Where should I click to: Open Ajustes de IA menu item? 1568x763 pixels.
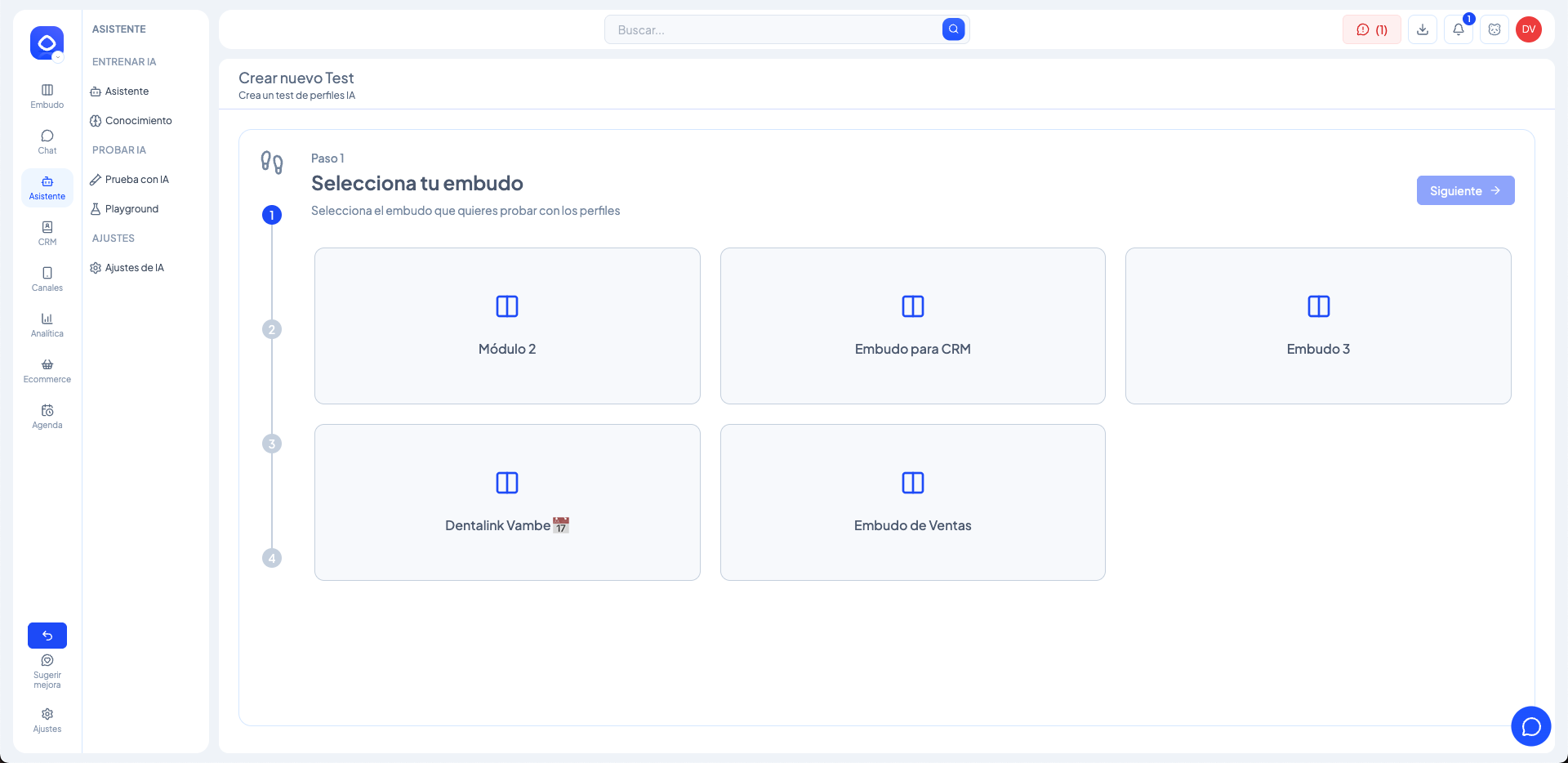(x=134, y=268)
